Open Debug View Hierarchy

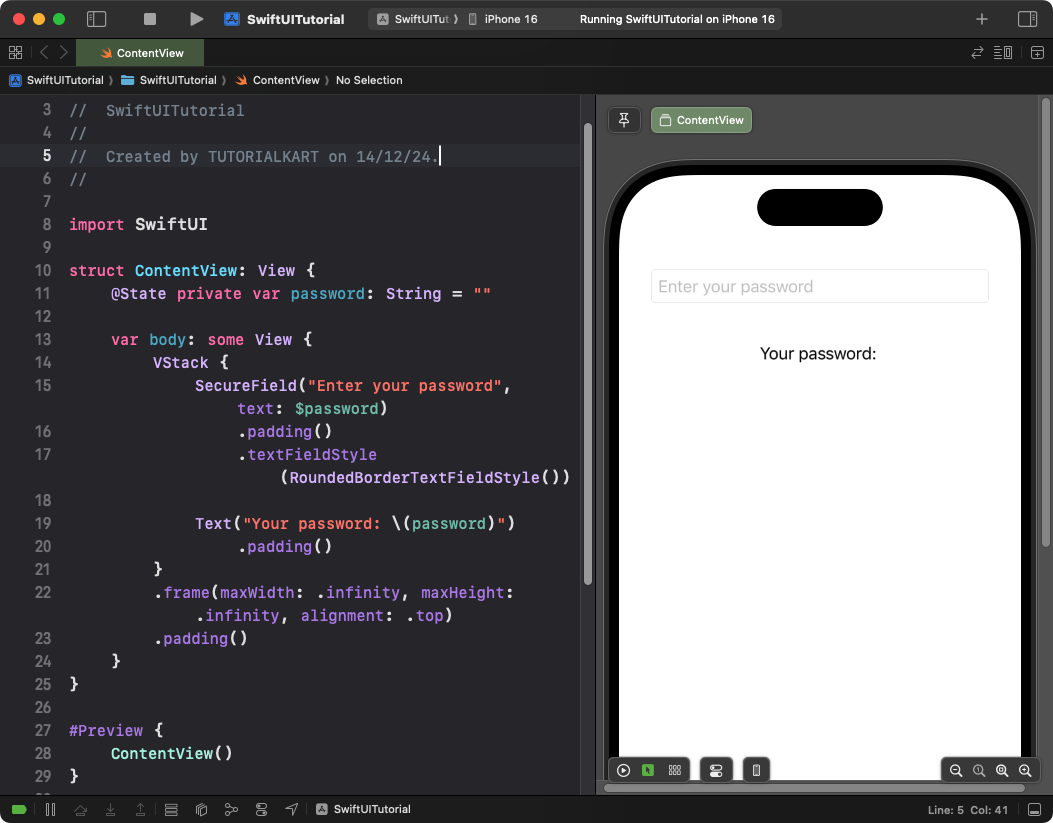[x=201, y=809]
